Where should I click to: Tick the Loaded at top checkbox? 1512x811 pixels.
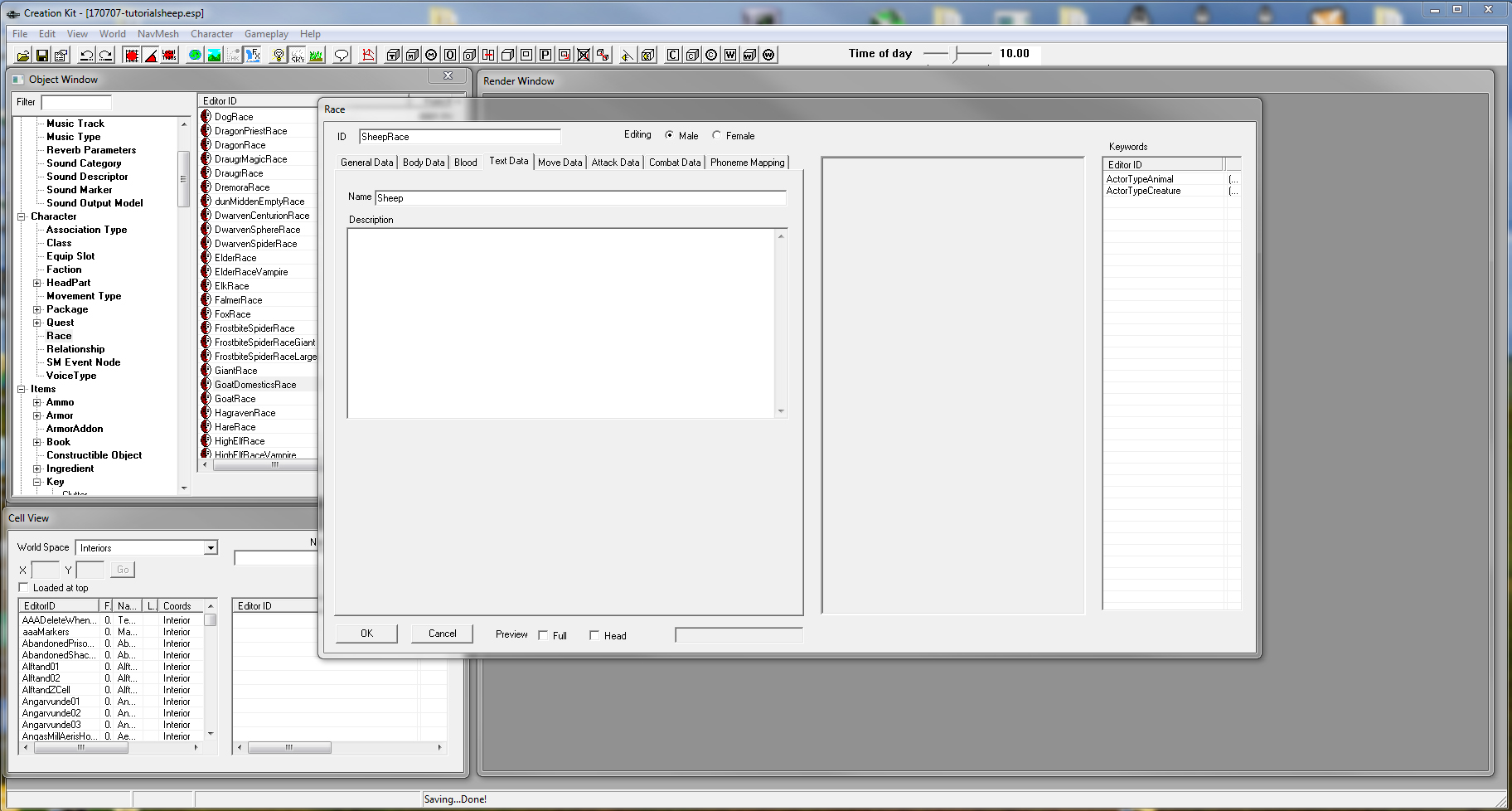(23, 588)
